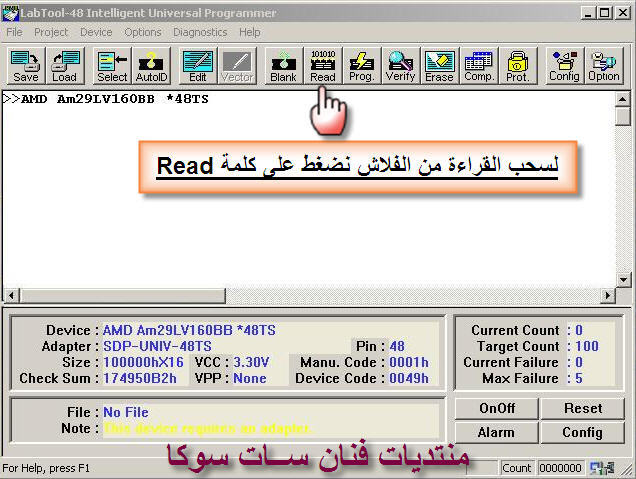Run Blank check on chip
The width and height of the screenshot is (636, 479).
284,66
